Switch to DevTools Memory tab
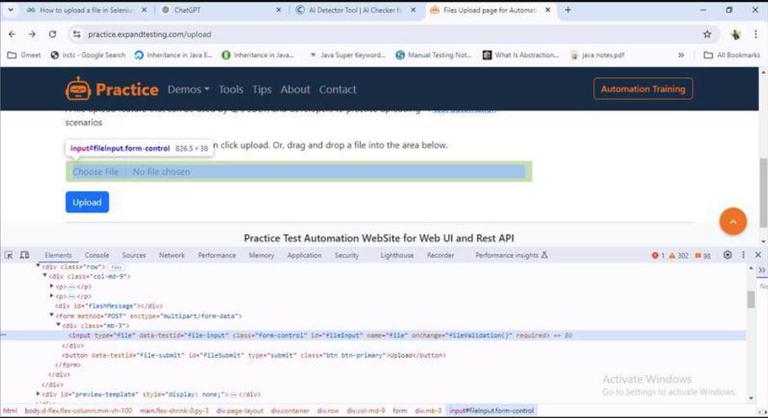The height and width of the screenshot is (418, 768). (x=261, y=255)
